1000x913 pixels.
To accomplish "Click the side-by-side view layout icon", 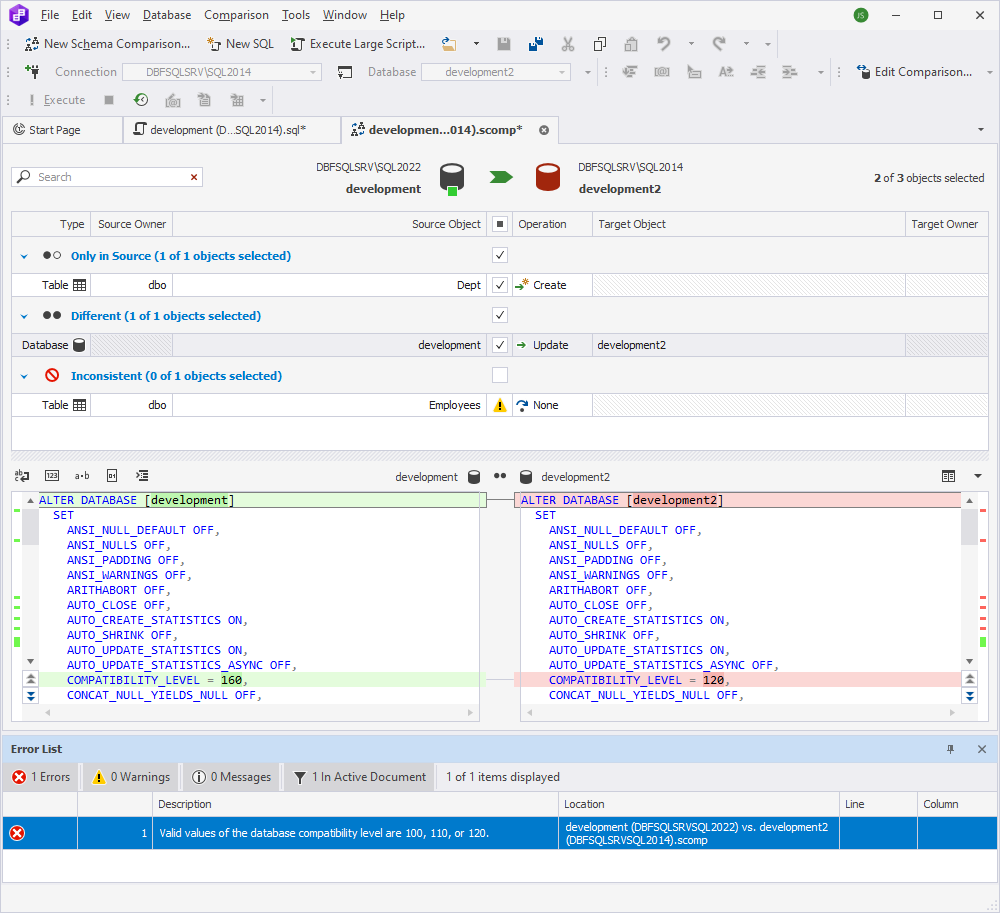I will [x=948, y=476].
